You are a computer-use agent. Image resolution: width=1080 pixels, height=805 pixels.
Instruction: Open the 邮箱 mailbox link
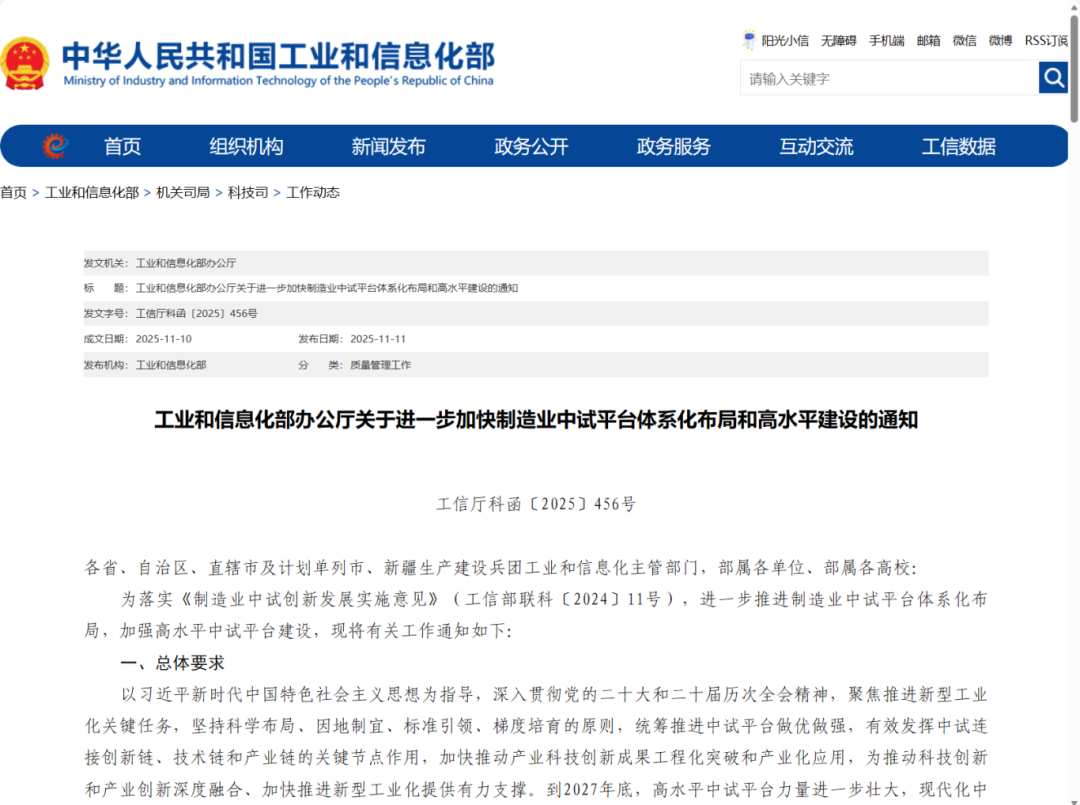(929, 40)
